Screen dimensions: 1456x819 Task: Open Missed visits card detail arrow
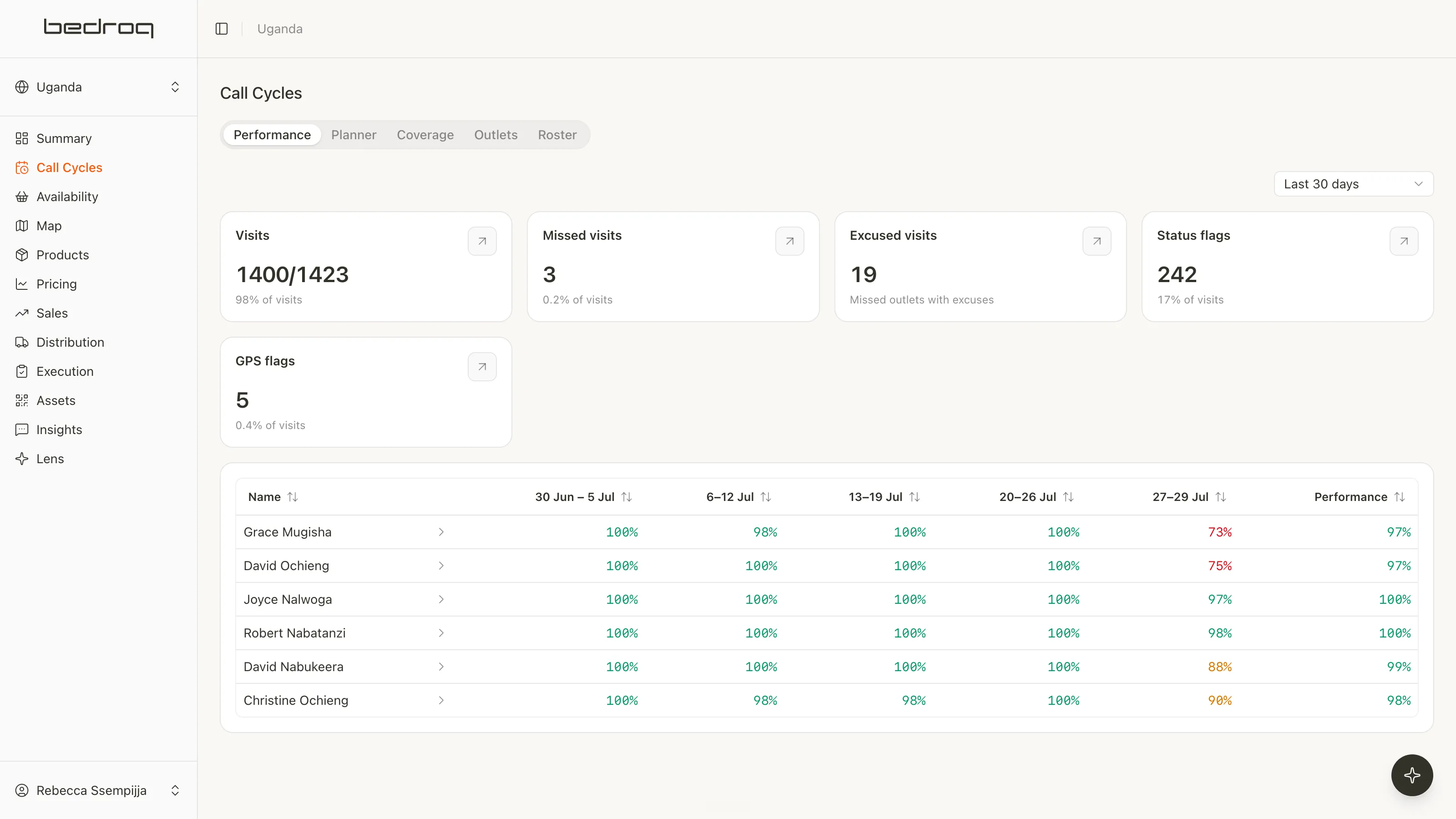click(x=789, y=241)
